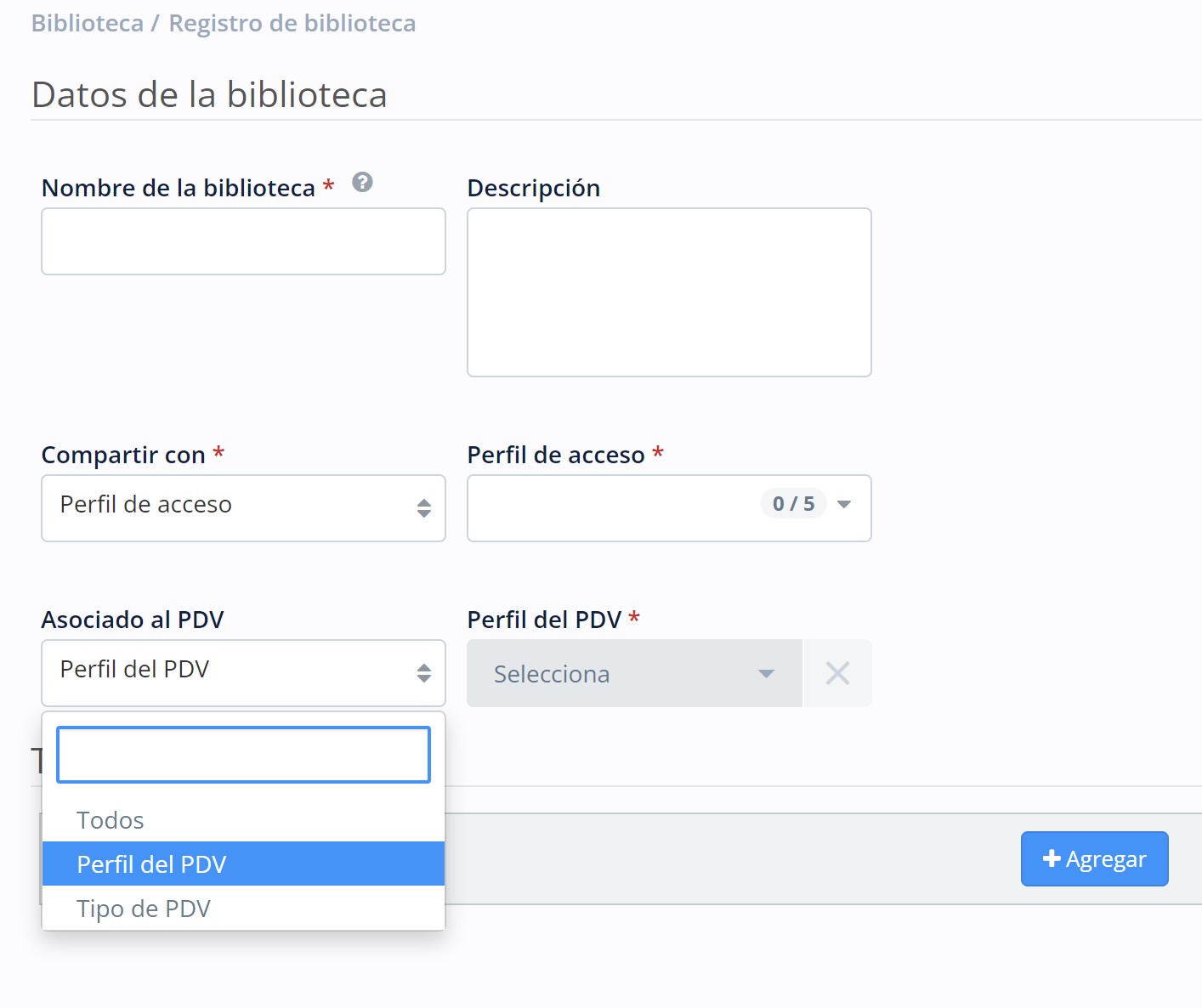
Task: Click Registro de biblioteca breadcrumb
Action: pos(292,24)
